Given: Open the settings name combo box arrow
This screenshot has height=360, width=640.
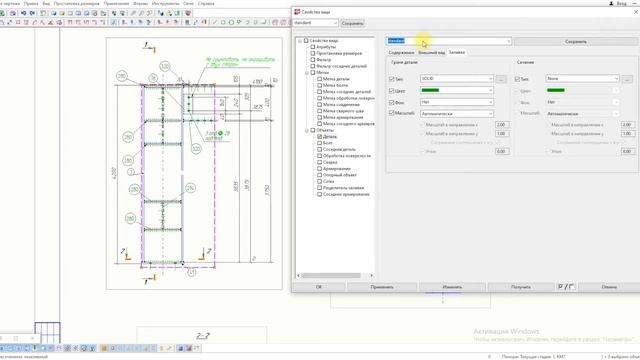Looking at the screenshot, I should [508, 41].
